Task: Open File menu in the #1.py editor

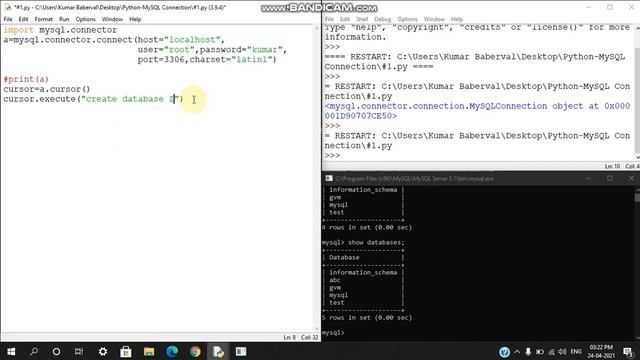Action: (8, 19)
